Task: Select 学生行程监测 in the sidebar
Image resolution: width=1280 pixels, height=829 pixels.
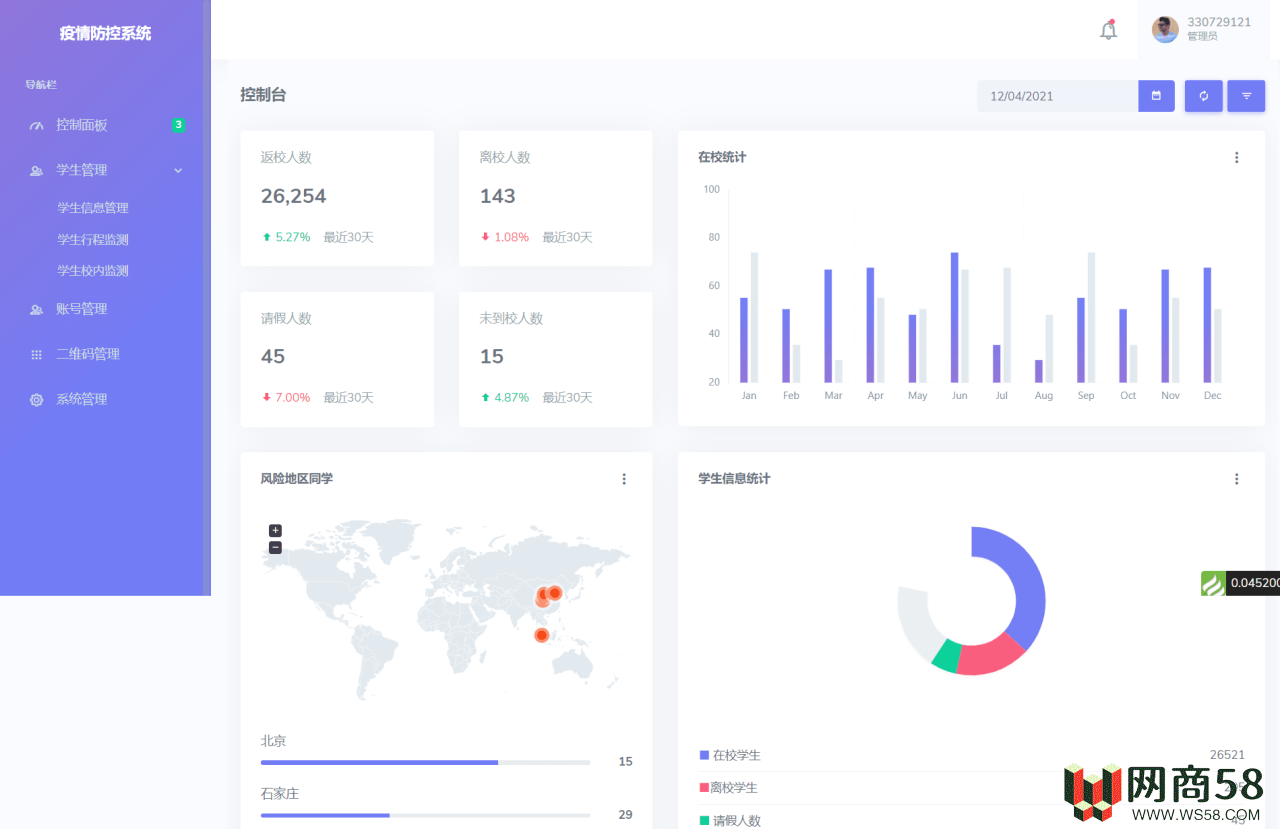Action: [93, 240]
